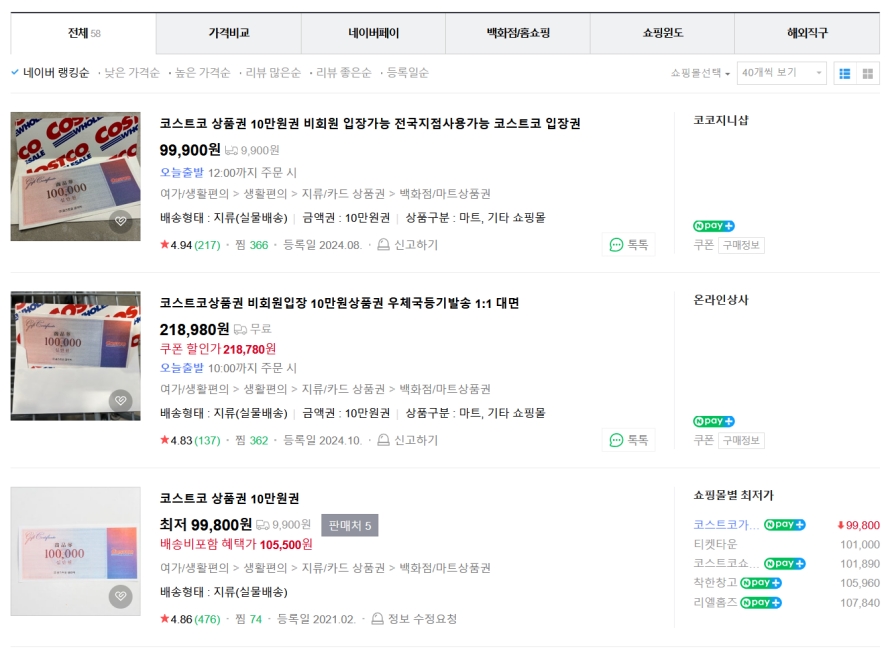Click delivery truck icon beside 218,980원
Viewport: 890px width, 659px height.
click(x=240, y=329)
